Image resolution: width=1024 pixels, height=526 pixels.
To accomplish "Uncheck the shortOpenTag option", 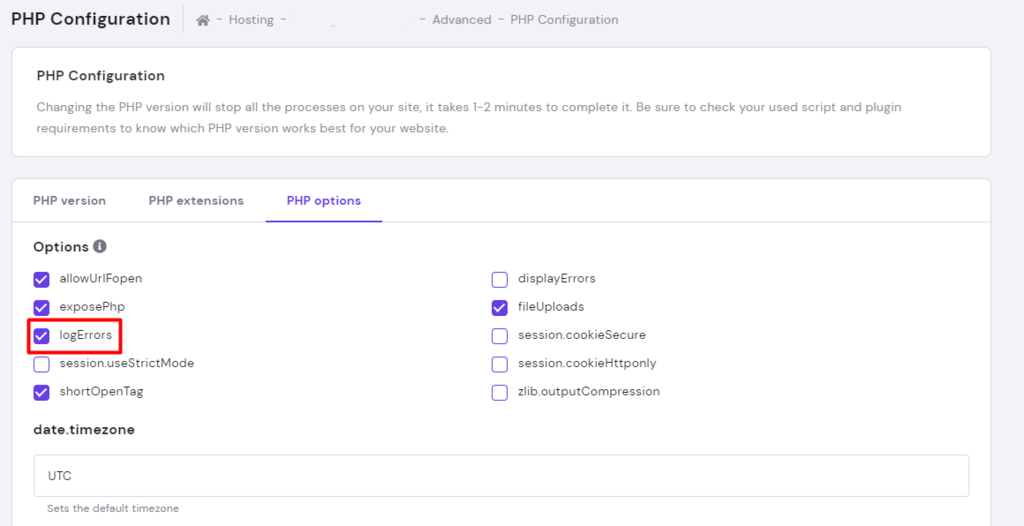I will coord(41,392).
